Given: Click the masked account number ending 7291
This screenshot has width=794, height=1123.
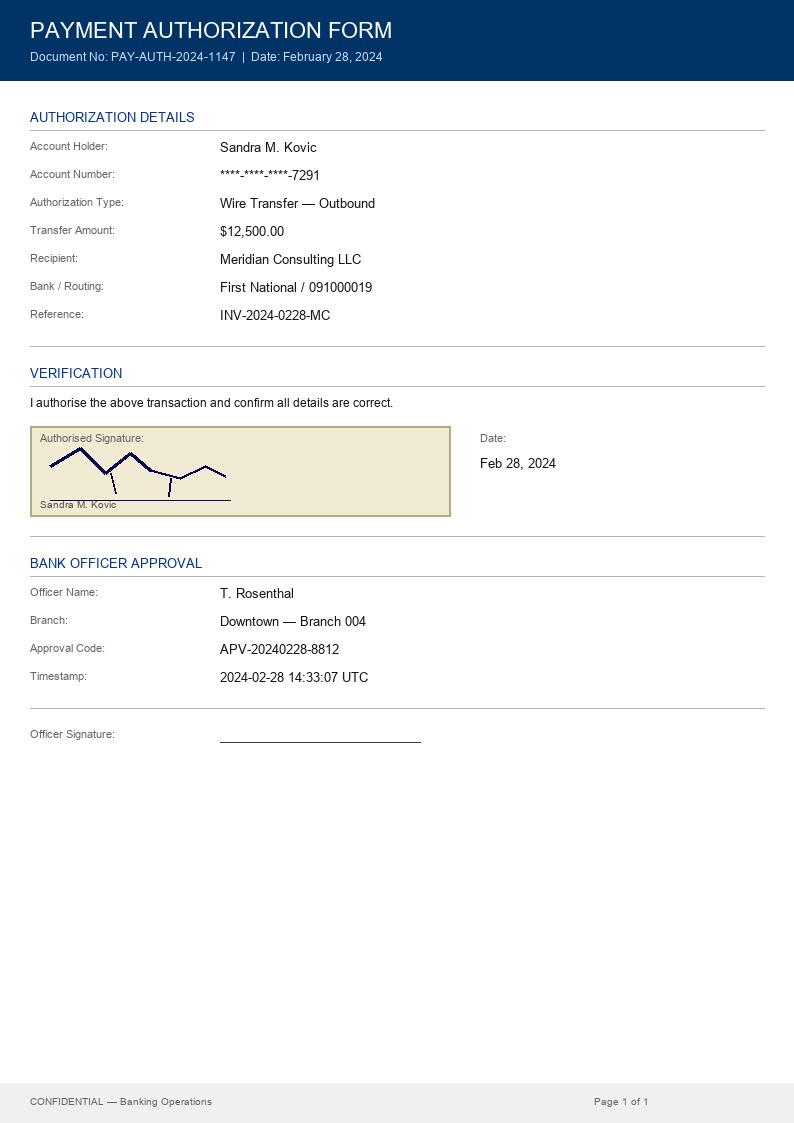Looking at the screenshot, I should 270,175.
